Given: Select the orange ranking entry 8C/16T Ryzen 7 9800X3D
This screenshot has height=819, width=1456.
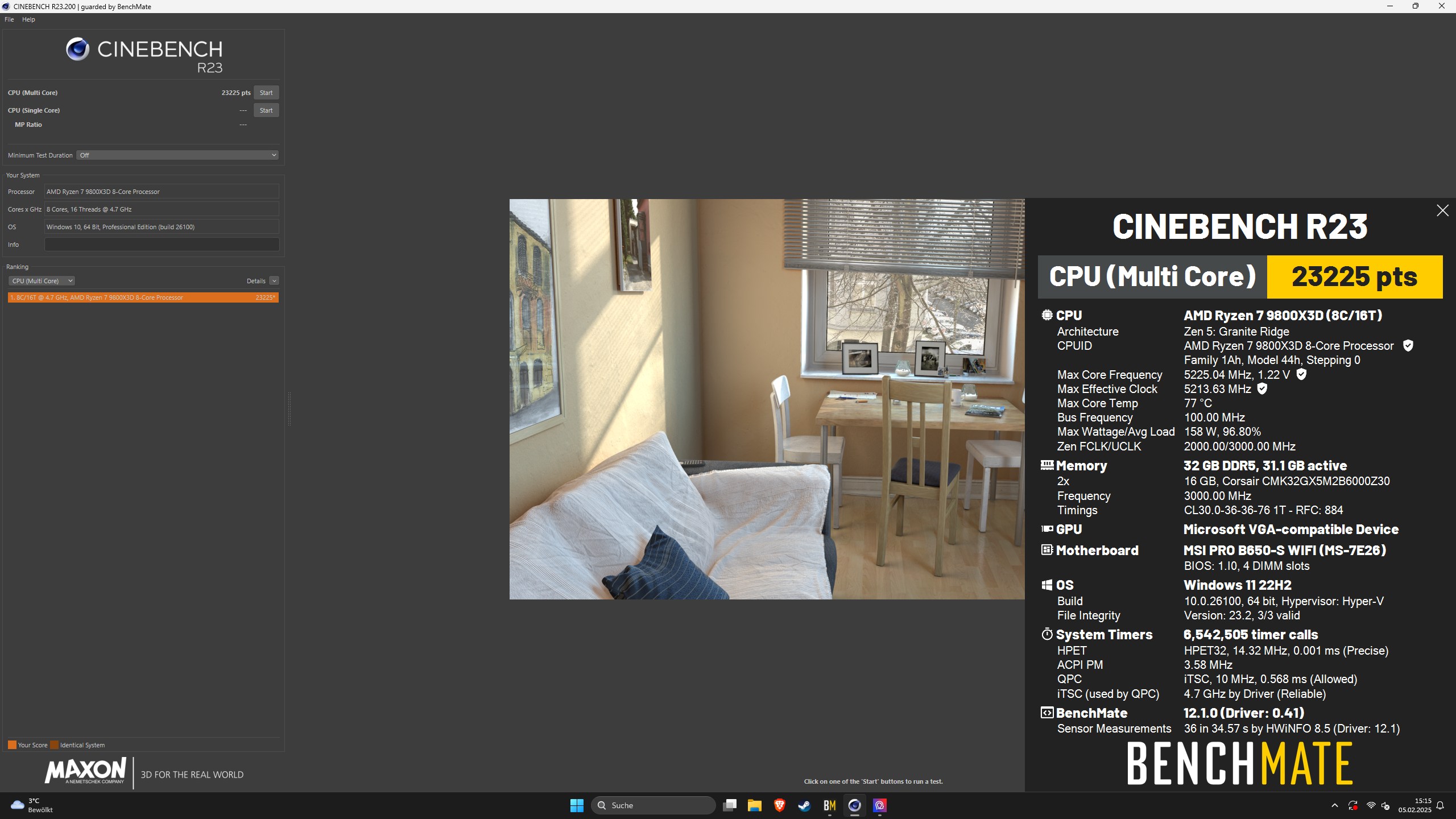Looking at the screenshot, I should click(143, 297).
